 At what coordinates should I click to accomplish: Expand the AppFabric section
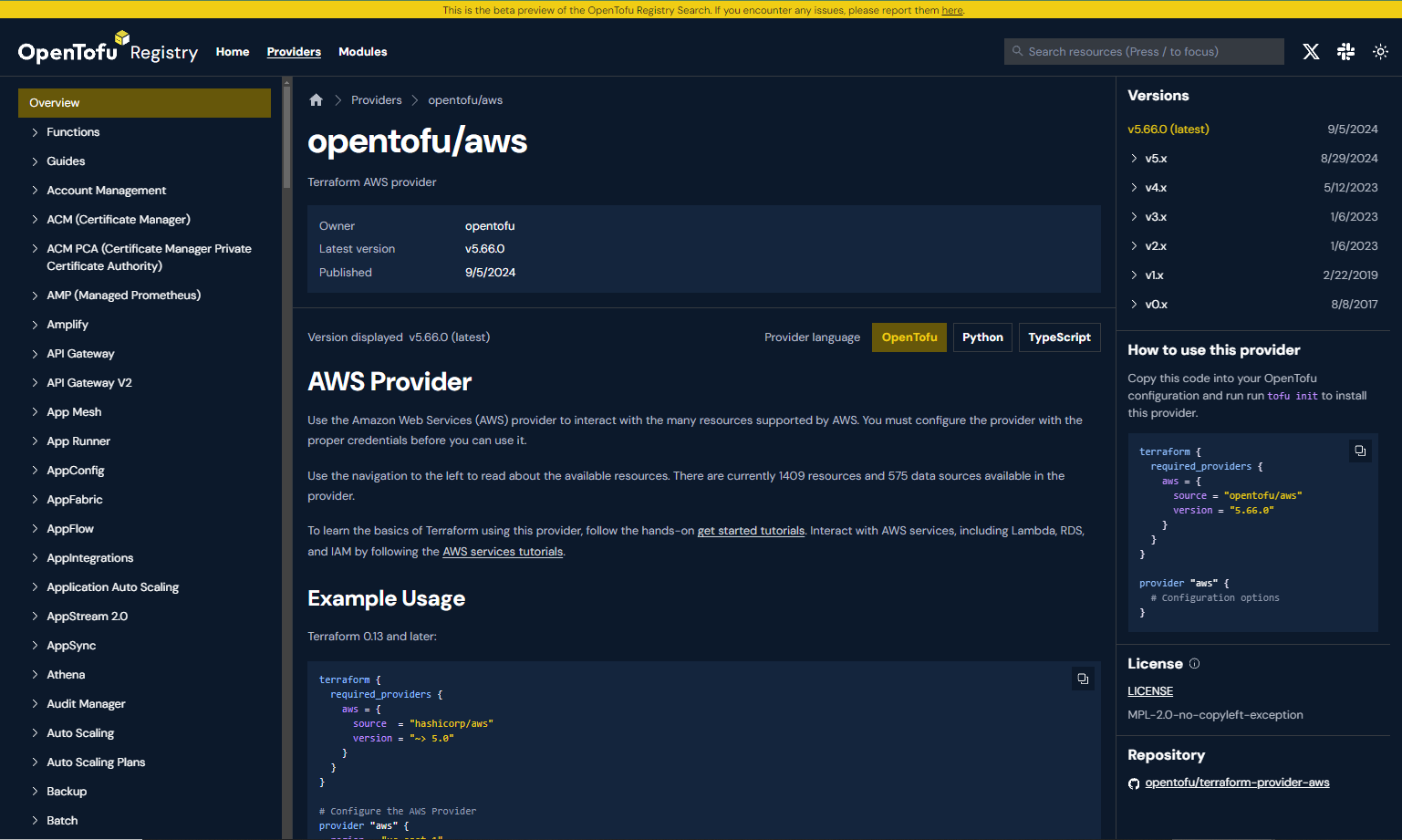click(75, 500)
